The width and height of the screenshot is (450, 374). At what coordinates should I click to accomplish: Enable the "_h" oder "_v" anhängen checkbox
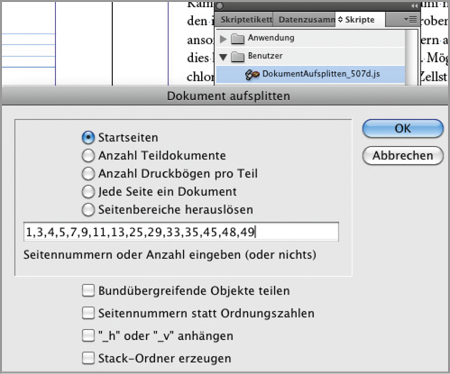[x=88, y=336]
